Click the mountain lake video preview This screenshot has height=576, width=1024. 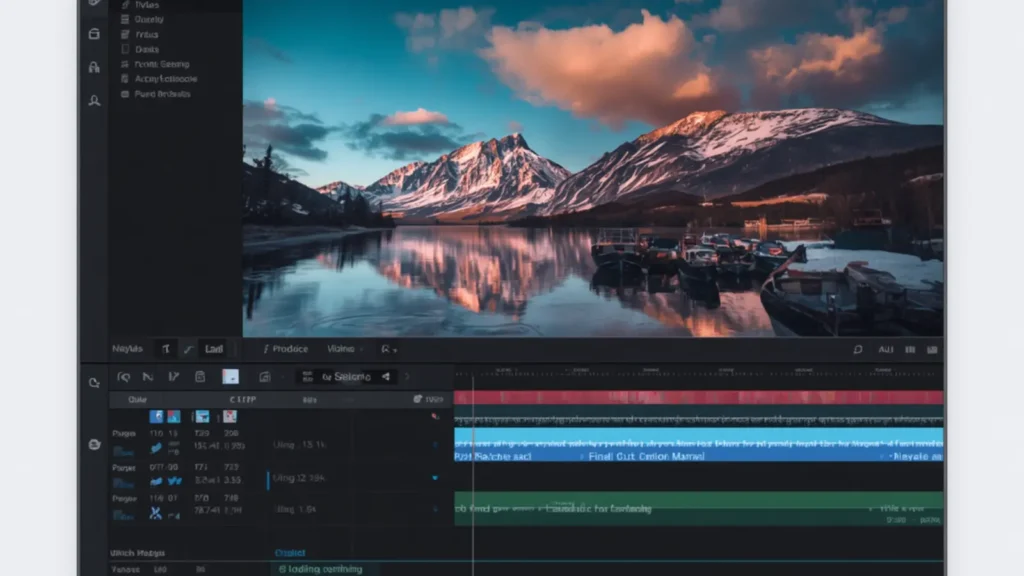[593, 168]
